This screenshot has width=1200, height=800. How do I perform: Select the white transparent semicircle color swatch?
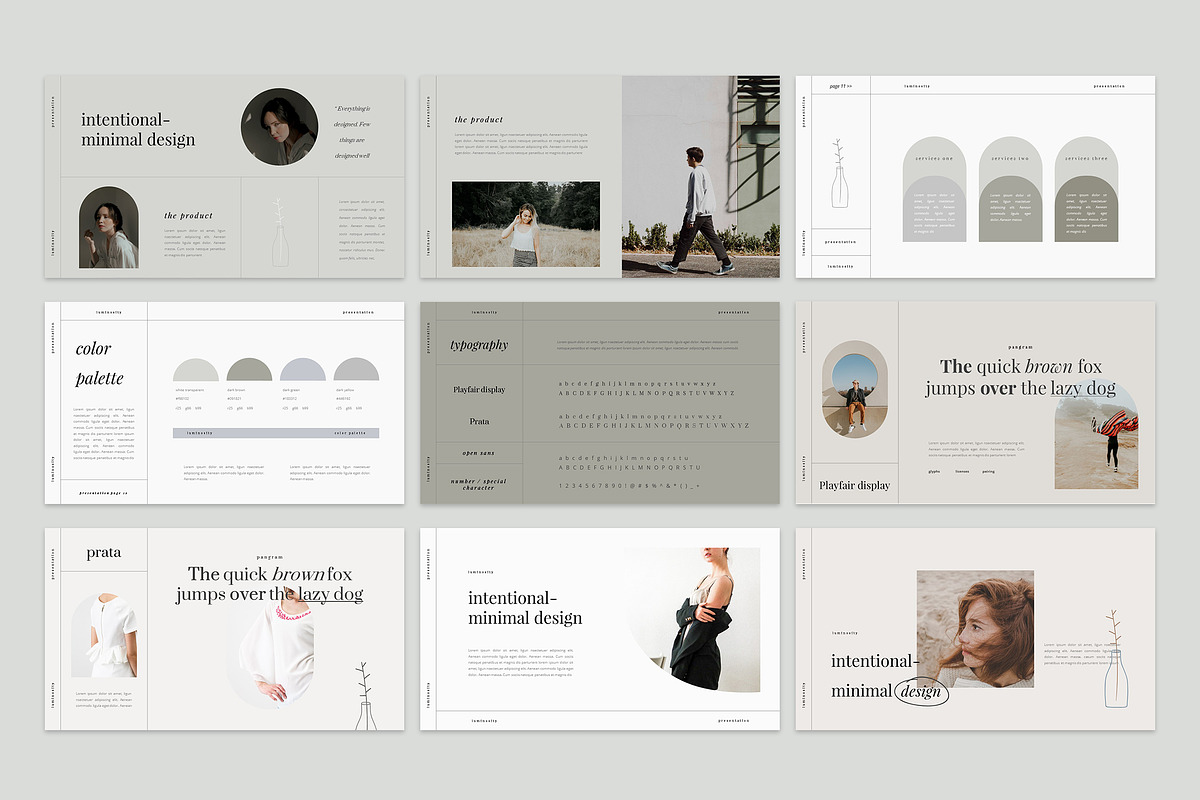[x=195, y=369]
